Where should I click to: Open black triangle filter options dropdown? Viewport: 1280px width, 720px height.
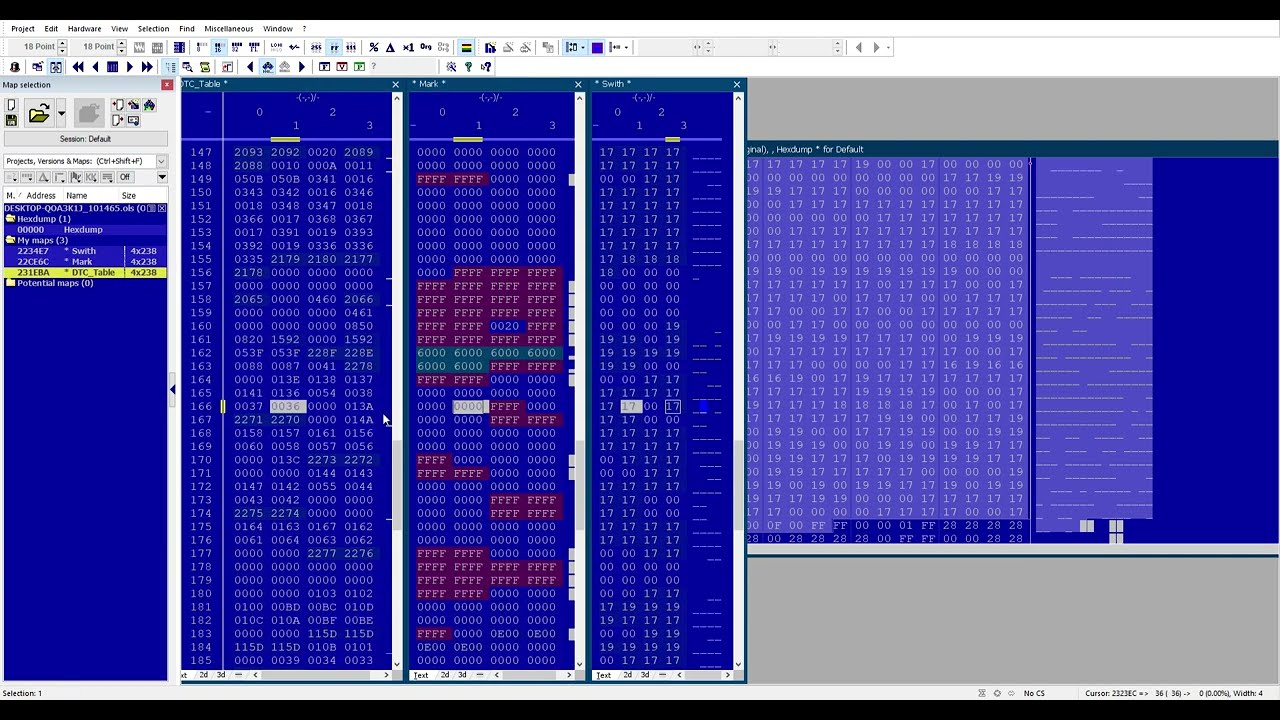click(x=162, y=177)
